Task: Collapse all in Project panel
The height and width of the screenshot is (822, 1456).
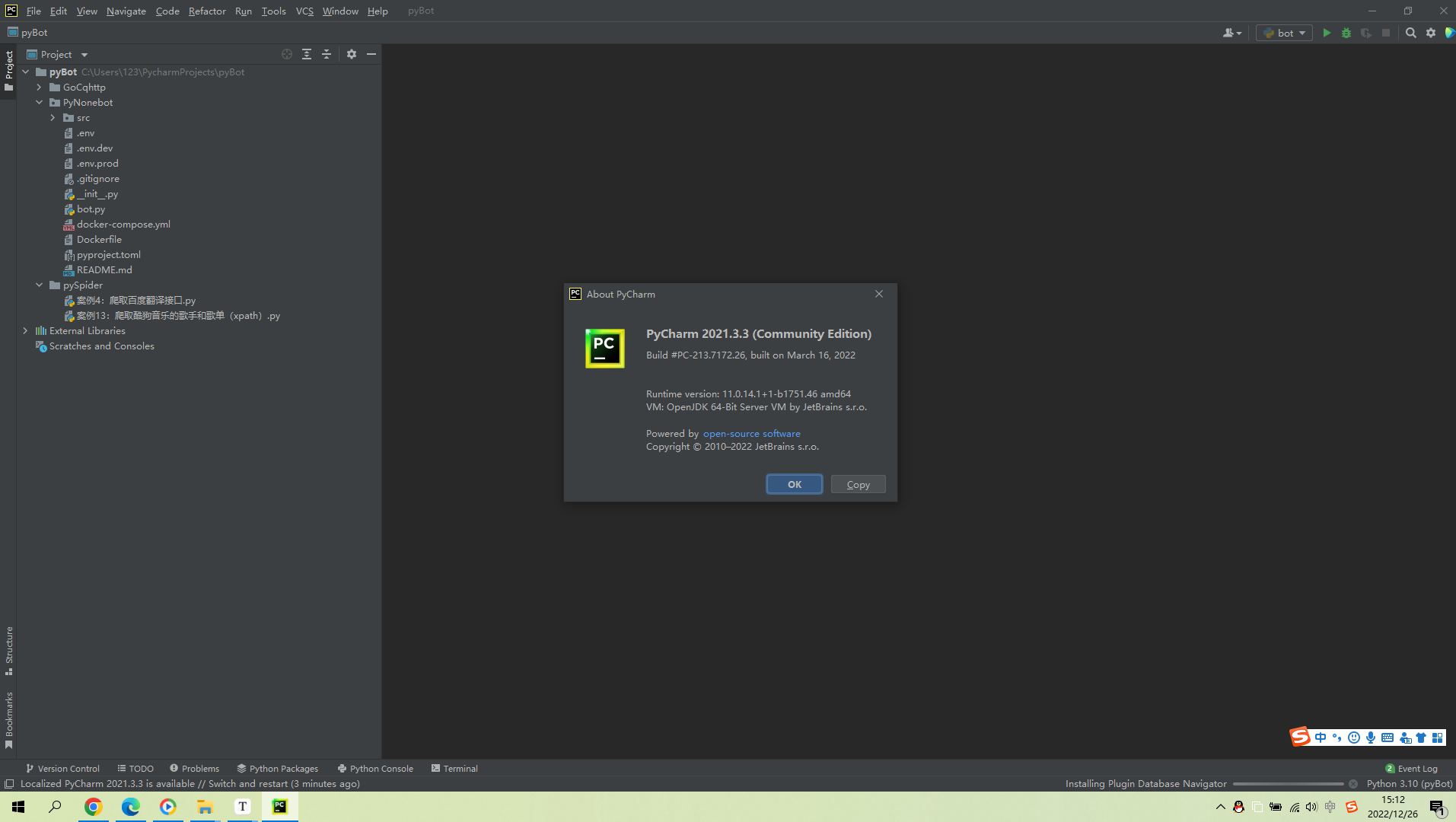Action: [x=327, y=54]
